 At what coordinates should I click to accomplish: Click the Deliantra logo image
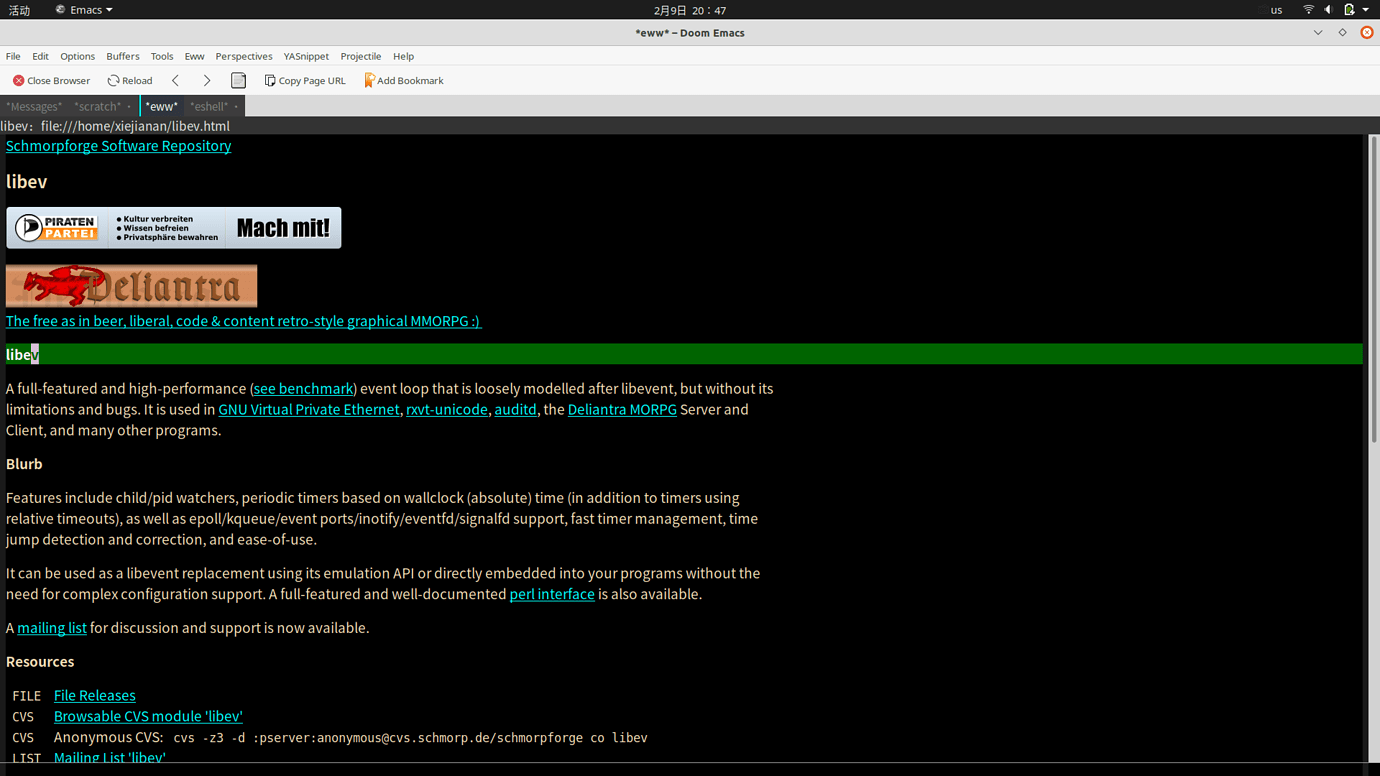coord(132,286)
